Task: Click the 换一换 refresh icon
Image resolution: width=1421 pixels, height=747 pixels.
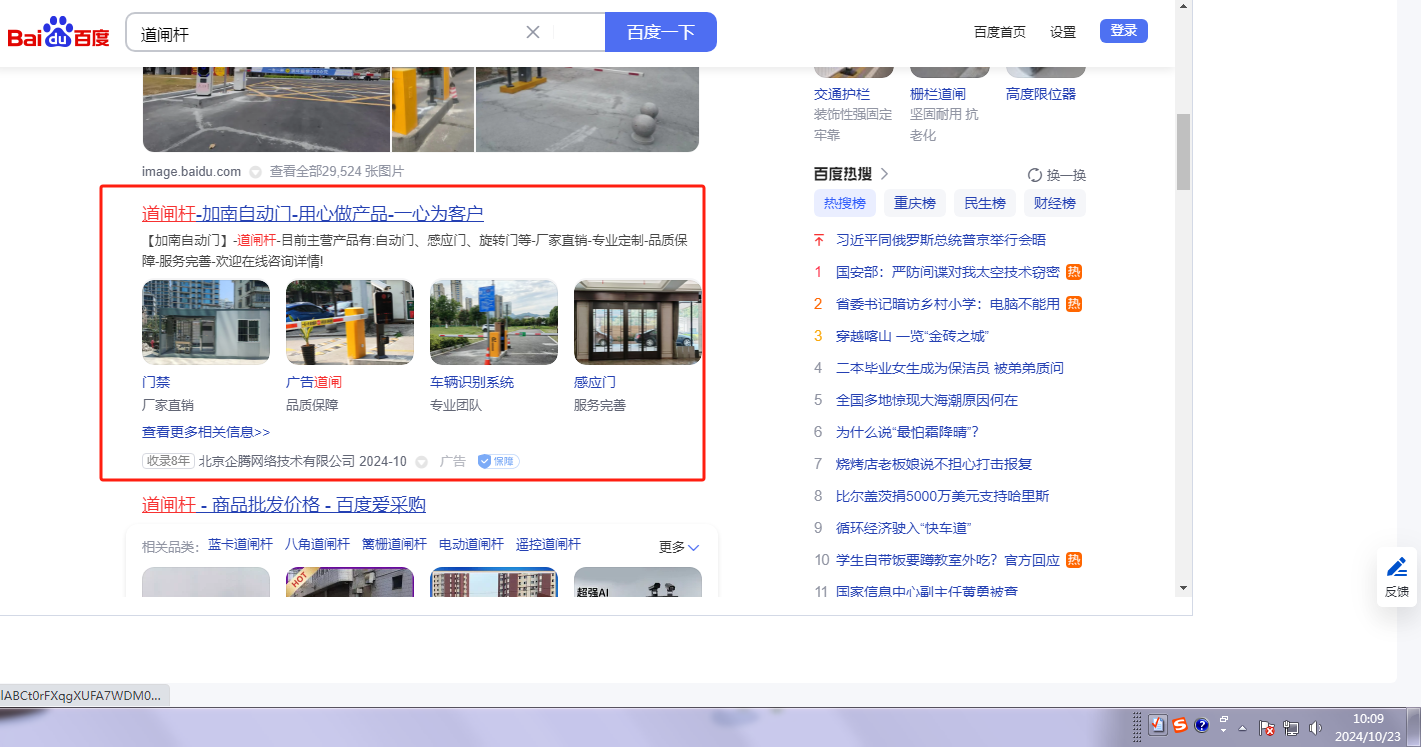Action: coord(1035,175)
